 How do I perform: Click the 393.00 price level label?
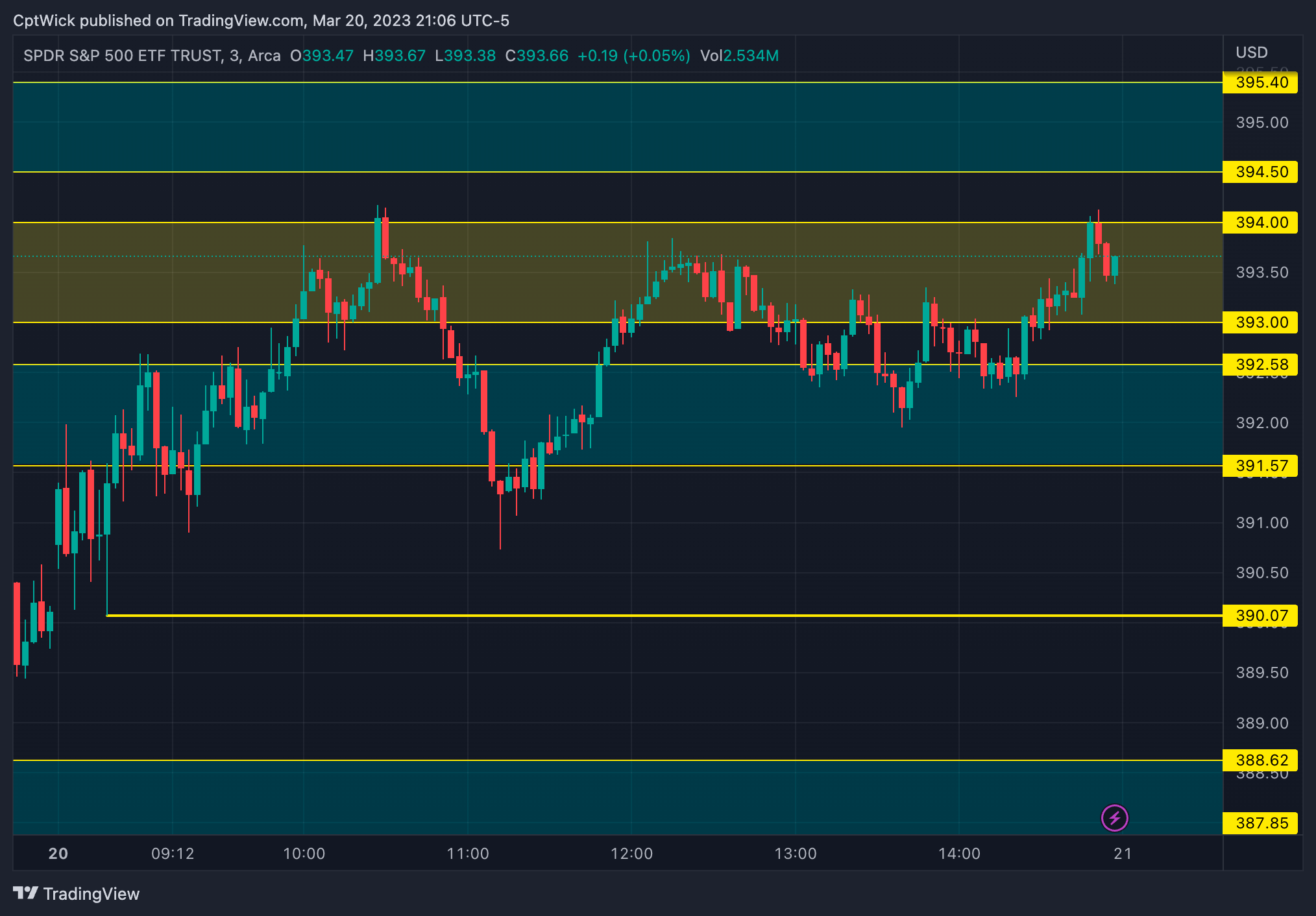pyautogui.click(x=1260, y=322)
